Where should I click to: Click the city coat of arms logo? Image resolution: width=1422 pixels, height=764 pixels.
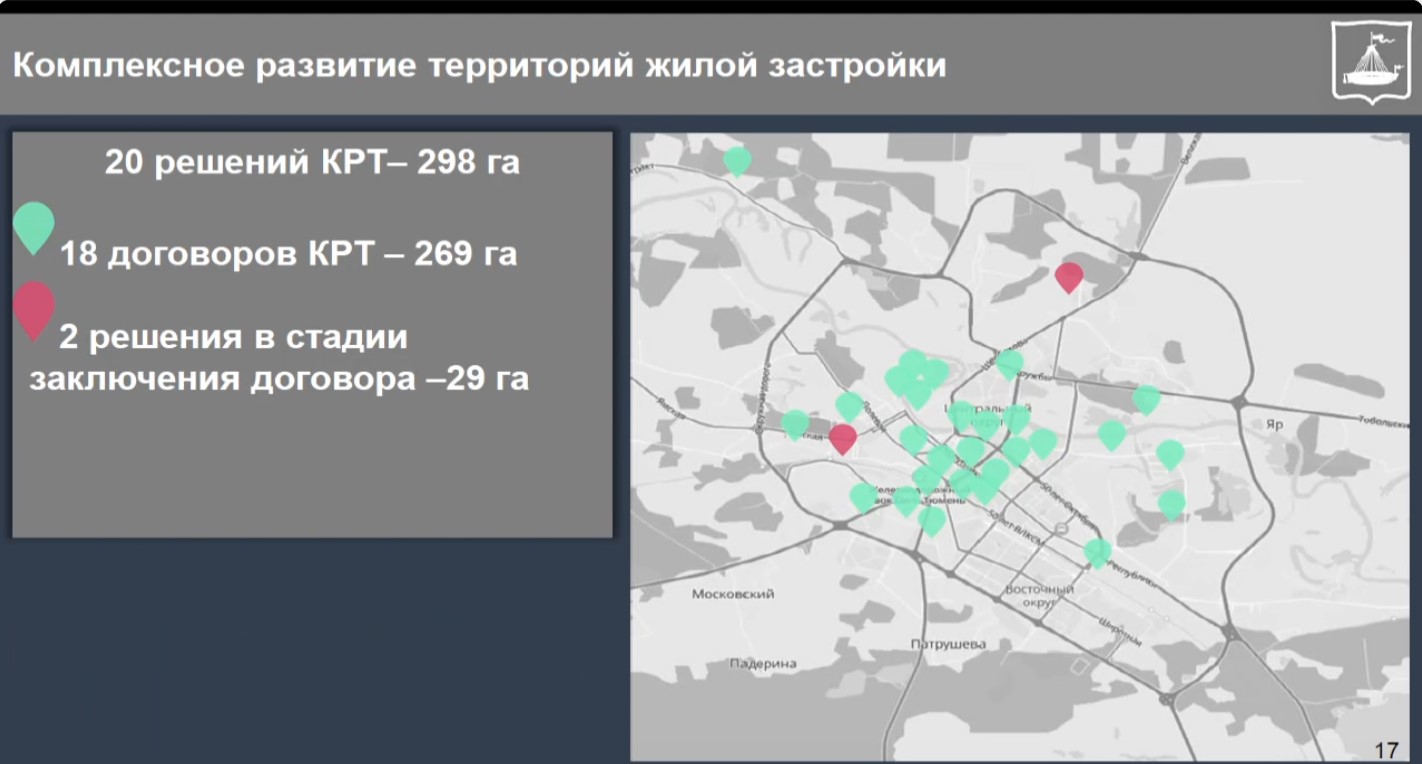[1368, 62]
